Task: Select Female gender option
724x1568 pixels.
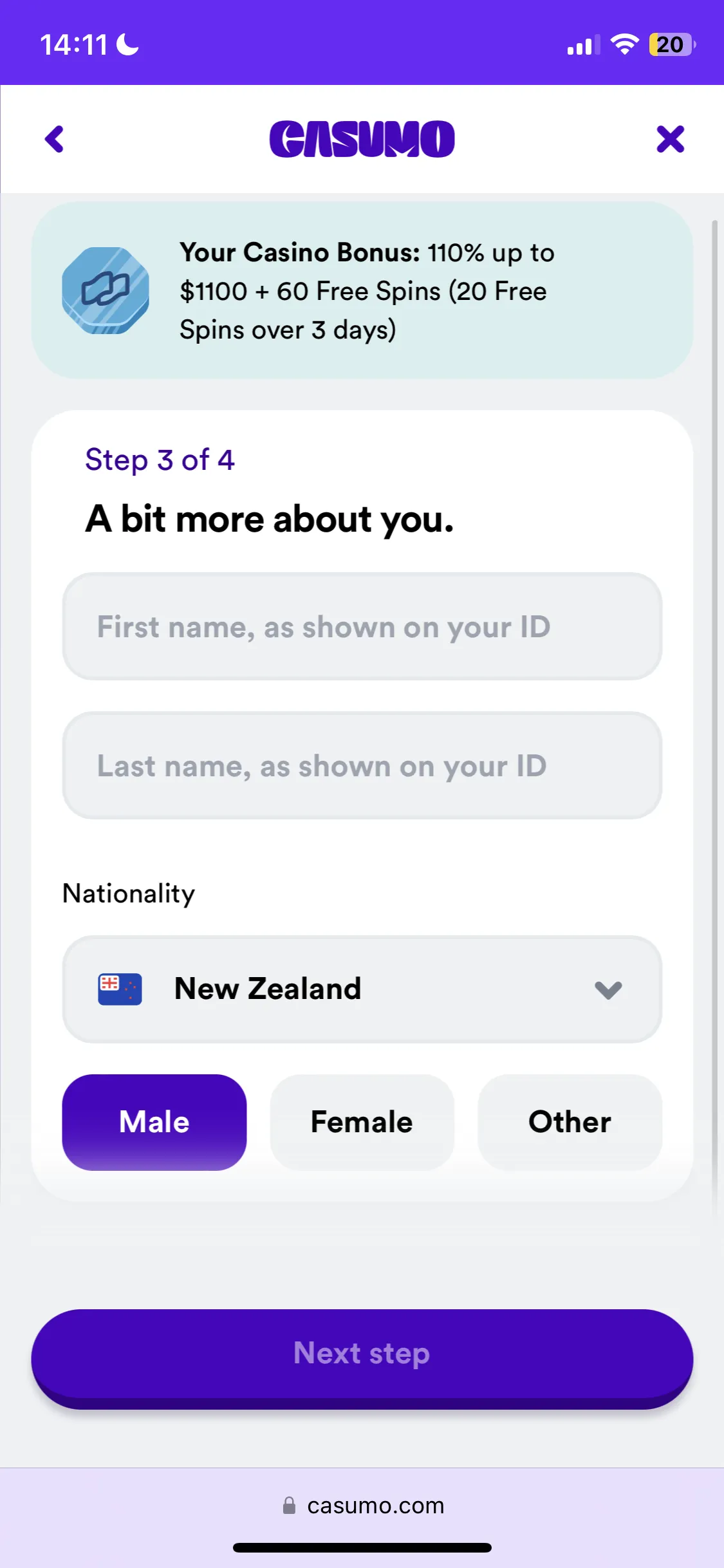Action: coord(362,1122)
